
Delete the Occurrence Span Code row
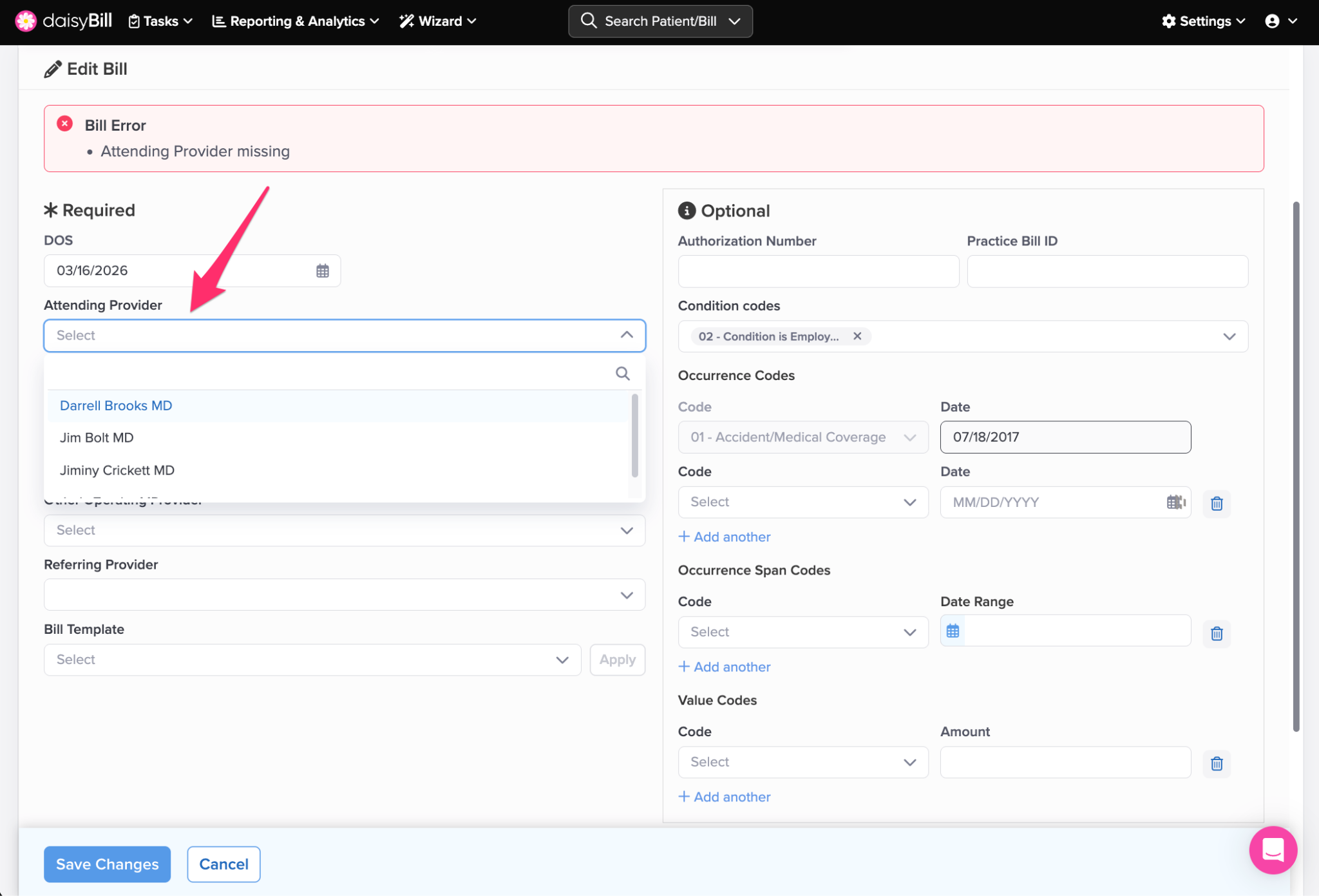click(x=1216, y=634)
